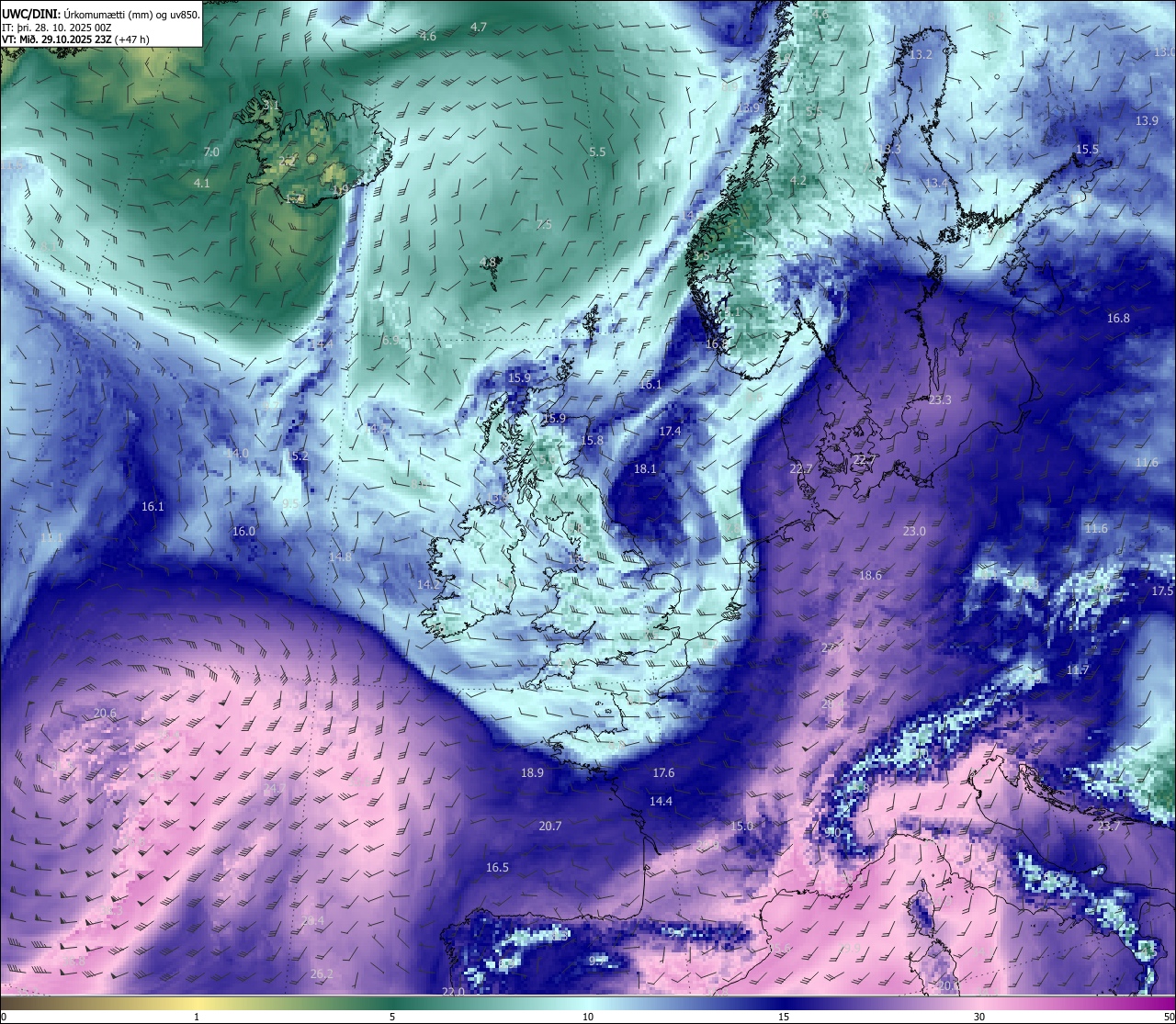
Task: Click the 15.0 value over France
Action: (741, 827)
